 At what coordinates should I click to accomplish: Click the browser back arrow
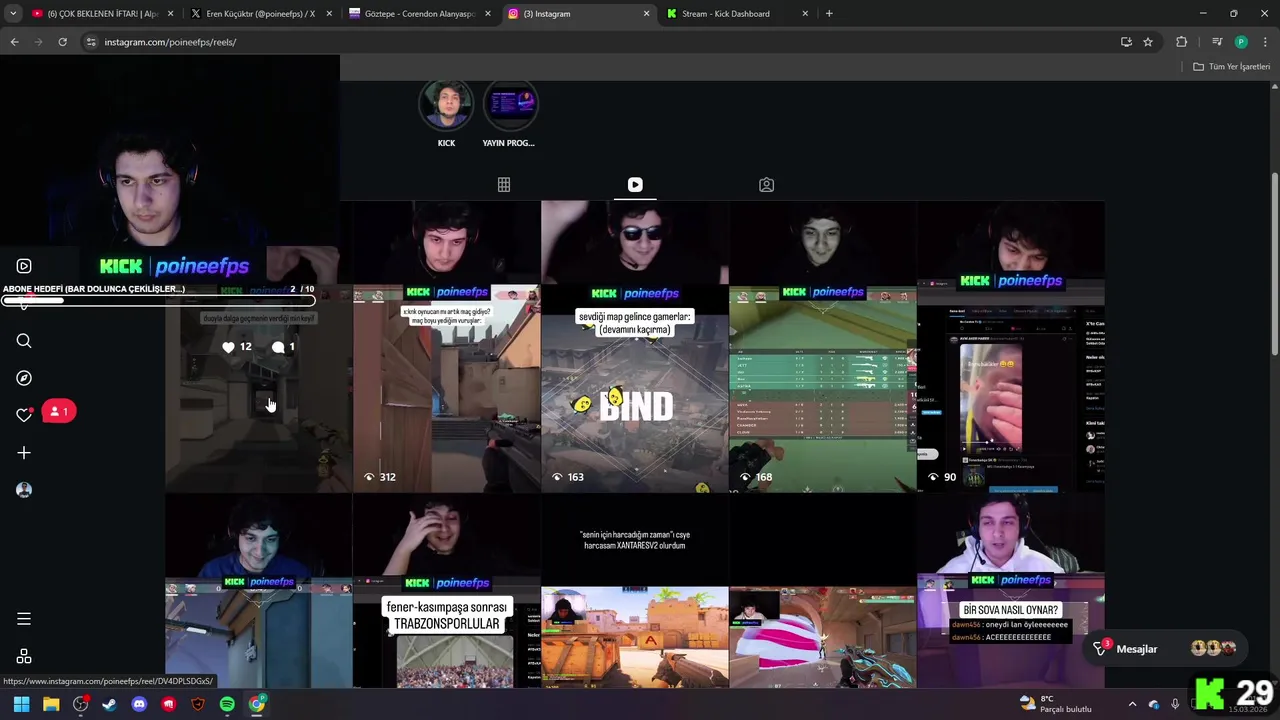point(14,42)
